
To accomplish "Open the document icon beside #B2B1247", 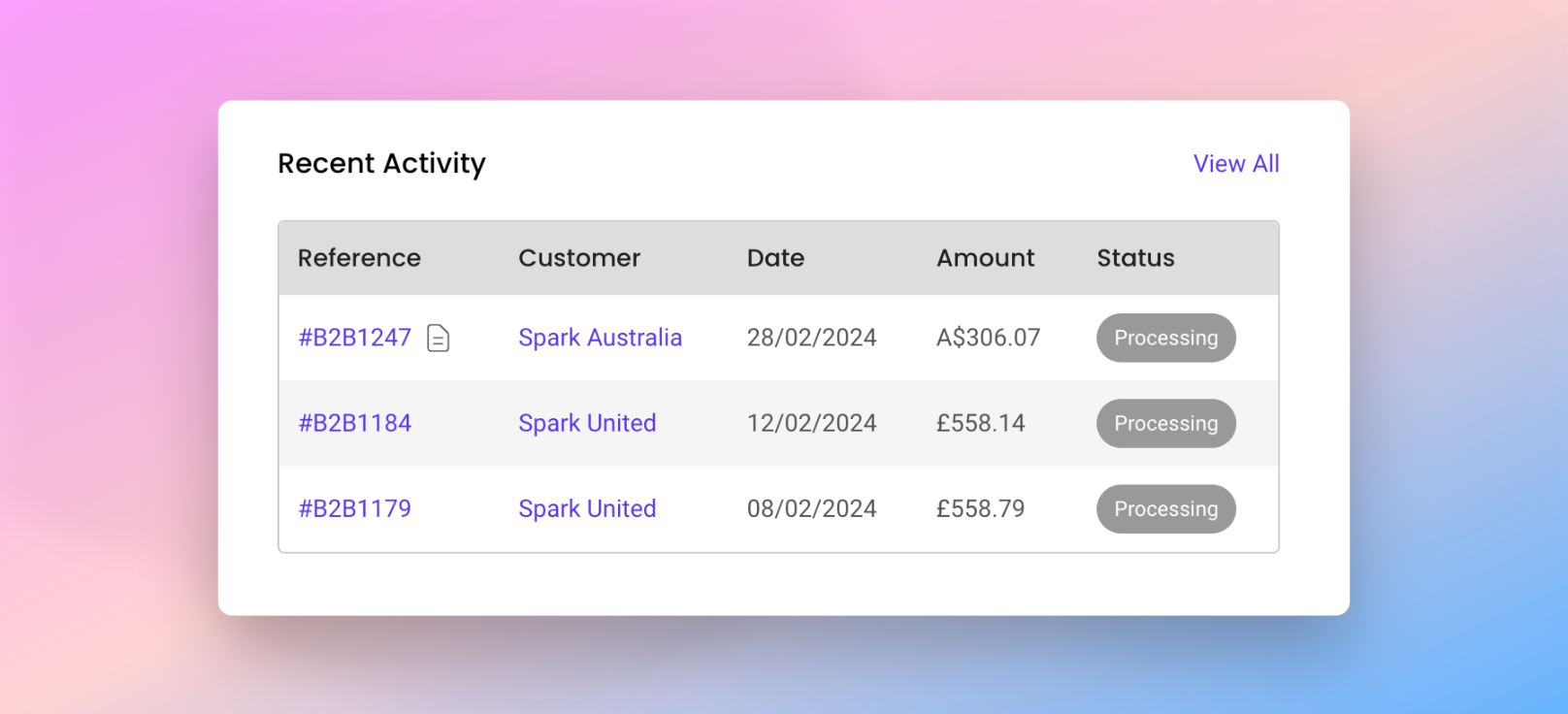I will coord(439,338).
